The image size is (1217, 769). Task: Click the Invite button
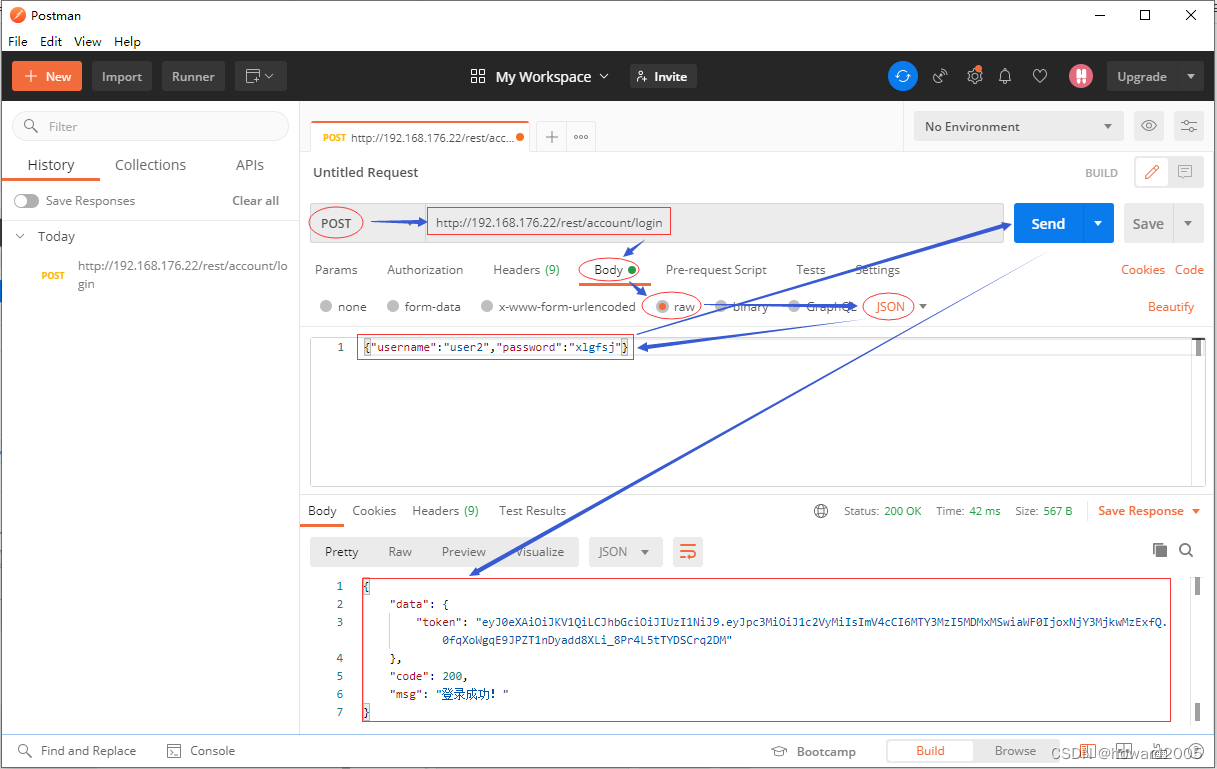[663, 76]
